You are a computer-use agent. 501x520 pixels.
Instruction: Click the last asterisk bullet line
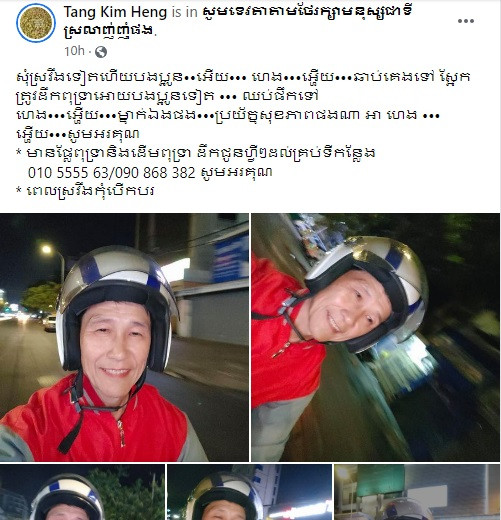(85, 191)
